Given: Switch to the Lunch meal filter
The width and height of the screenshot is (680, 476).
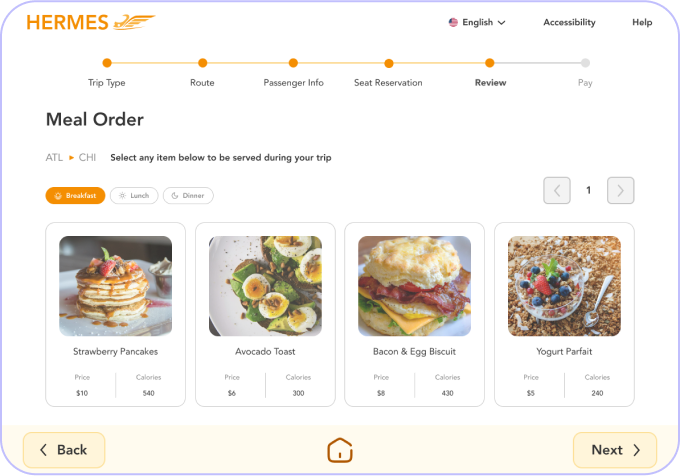Looking at the screenshot, I should [134, 196].
